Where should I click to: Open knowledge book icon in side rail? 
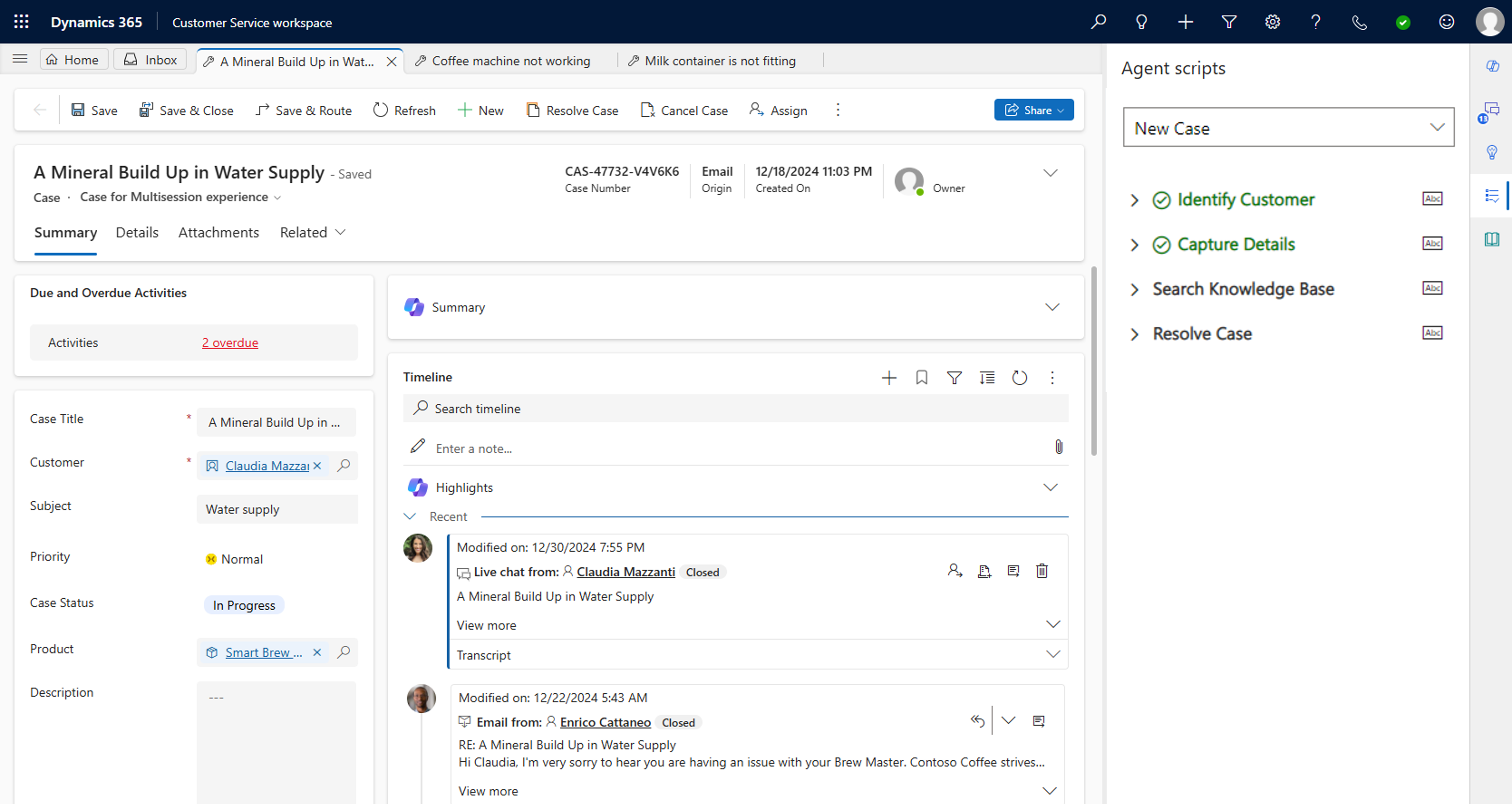coord(1491,239)
